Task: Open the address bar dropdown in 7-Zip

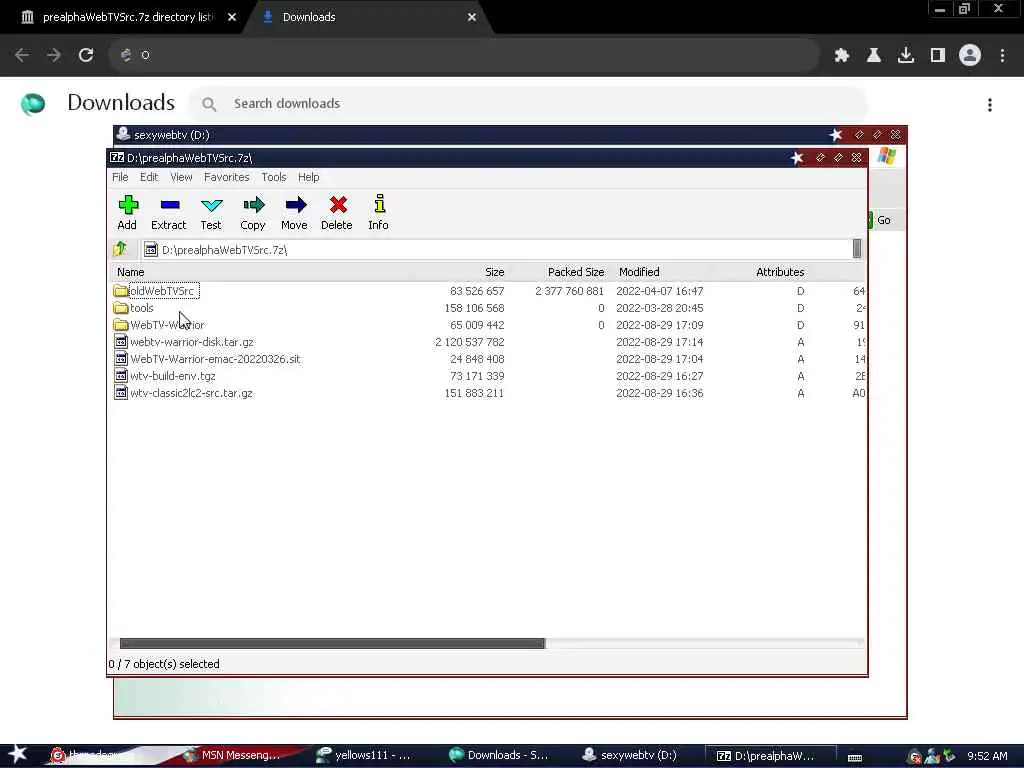Action: (857, 249)
